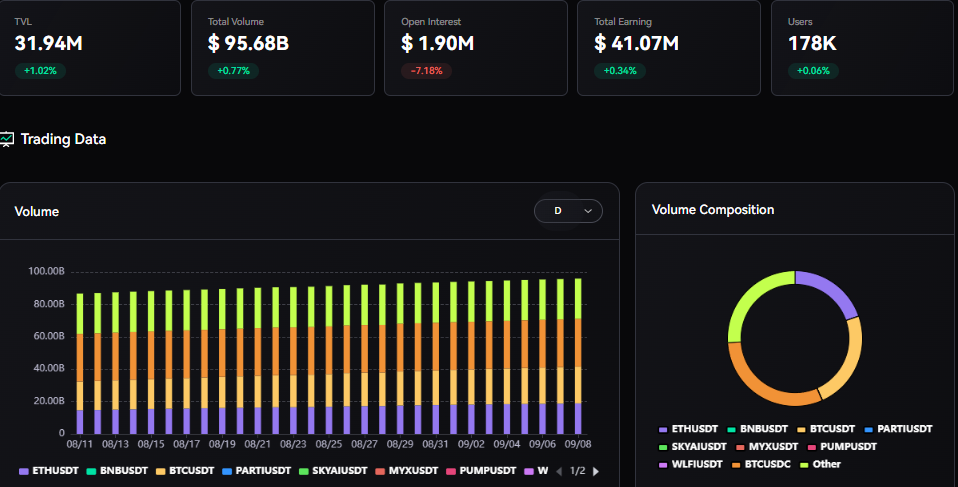Toggle SKYAIUSDT series in Volume chart legend
Screen dimensions: 958x487
click(333, 471)
